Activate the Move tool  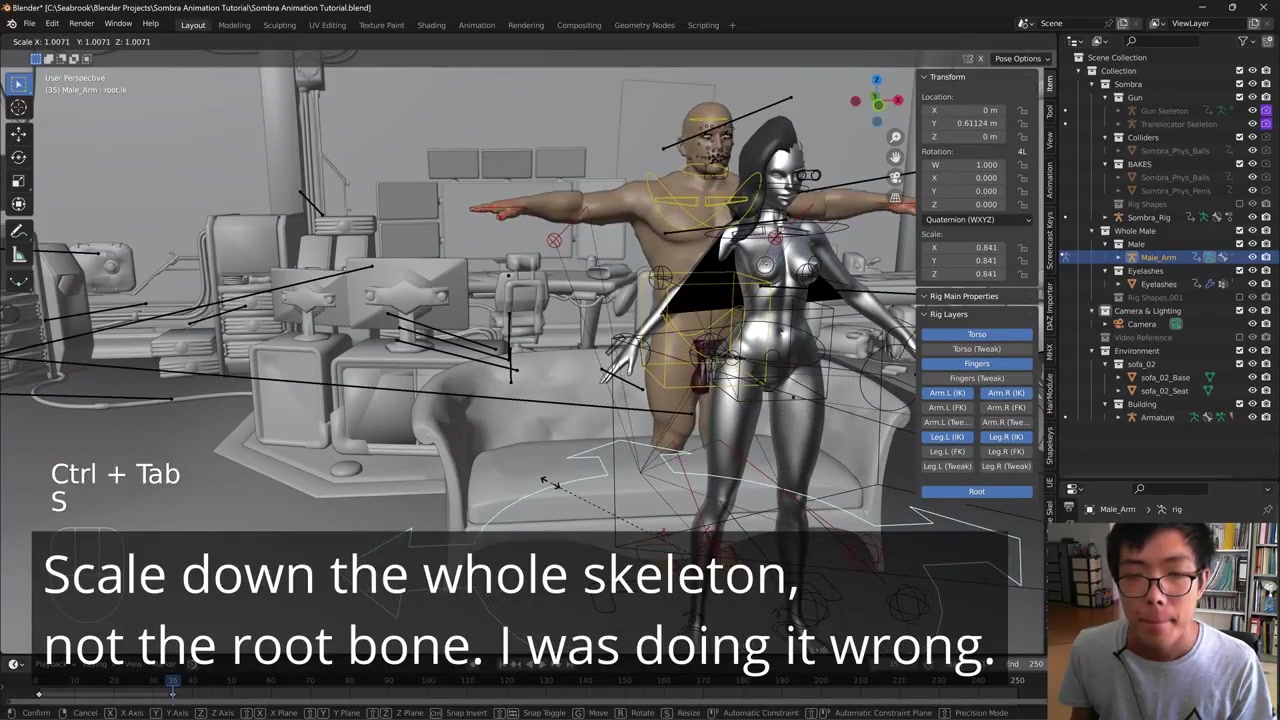pyautogui.click(x=18, y=132)
